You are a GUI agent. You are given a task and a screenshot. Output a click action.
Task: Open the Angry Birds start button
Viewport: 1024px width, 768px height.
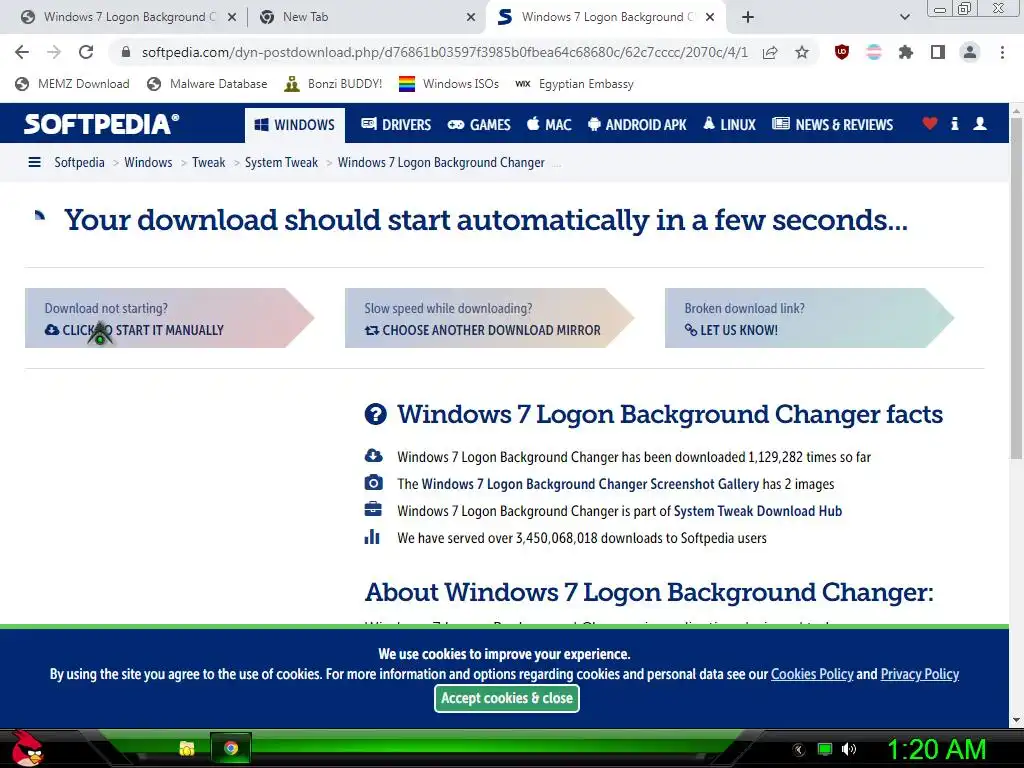click(x=27, y=748)
